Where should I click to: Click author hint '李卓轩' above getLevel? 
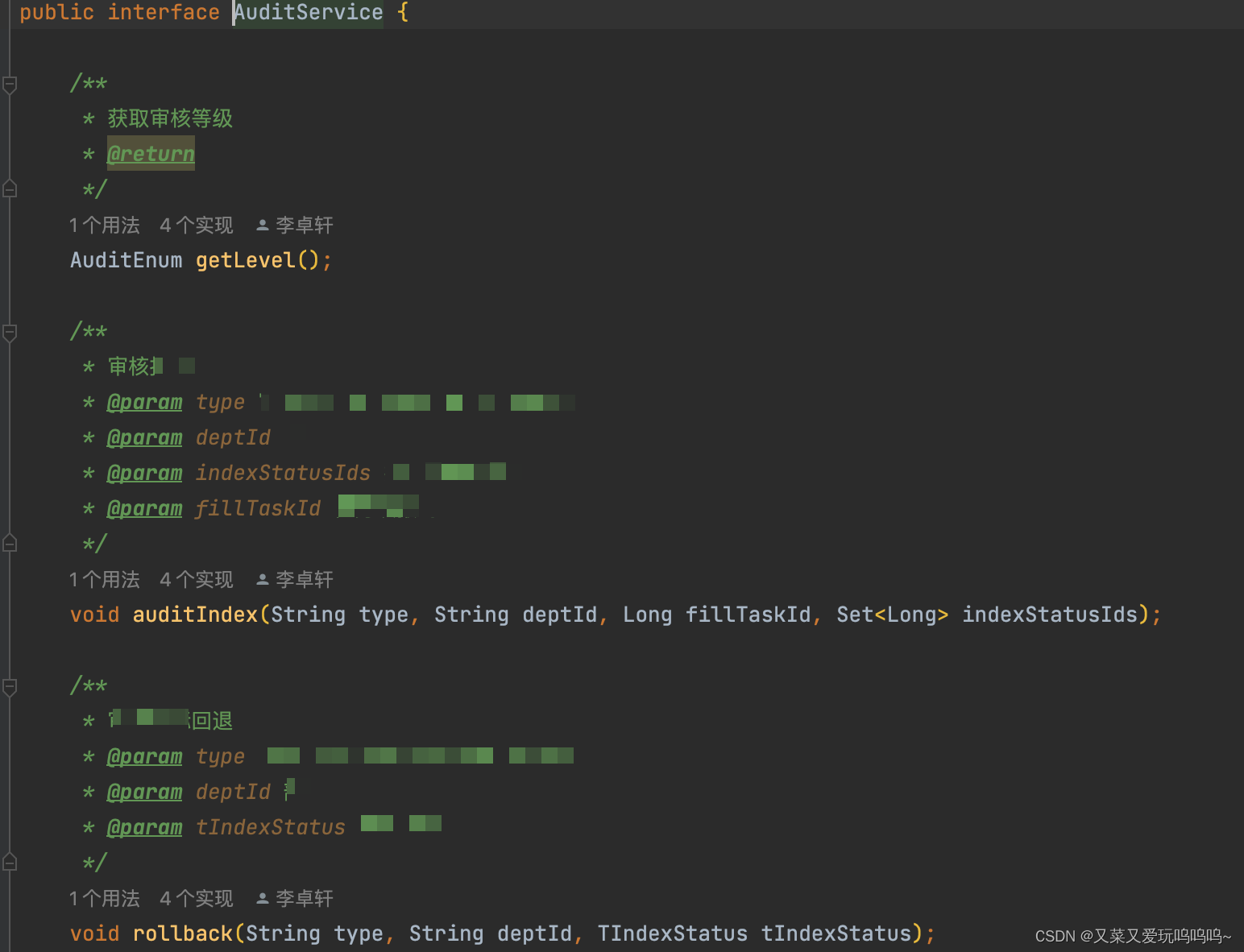pos(305,226)
